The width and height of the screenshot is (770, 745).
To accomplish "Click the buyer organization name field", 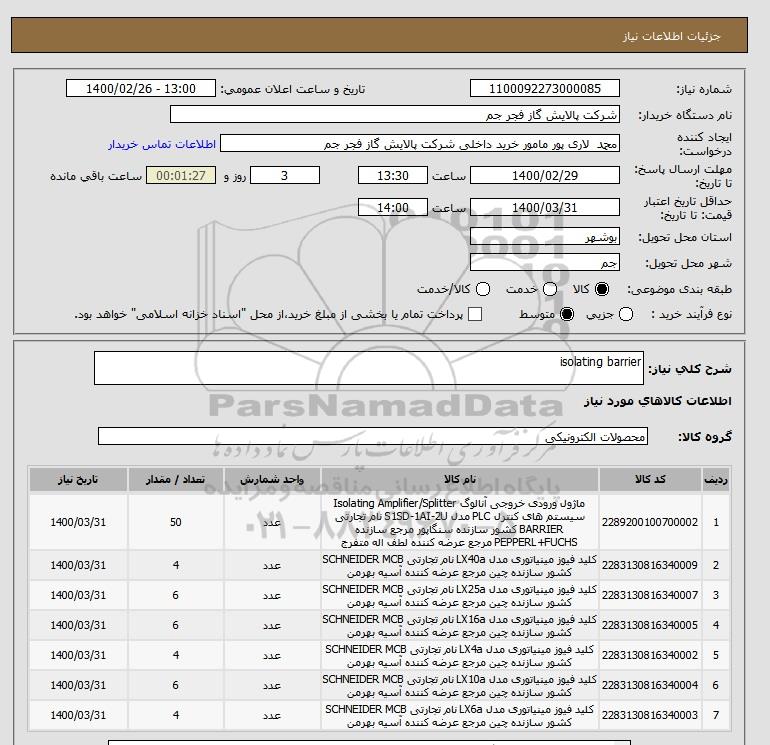I will pos(395,115).
